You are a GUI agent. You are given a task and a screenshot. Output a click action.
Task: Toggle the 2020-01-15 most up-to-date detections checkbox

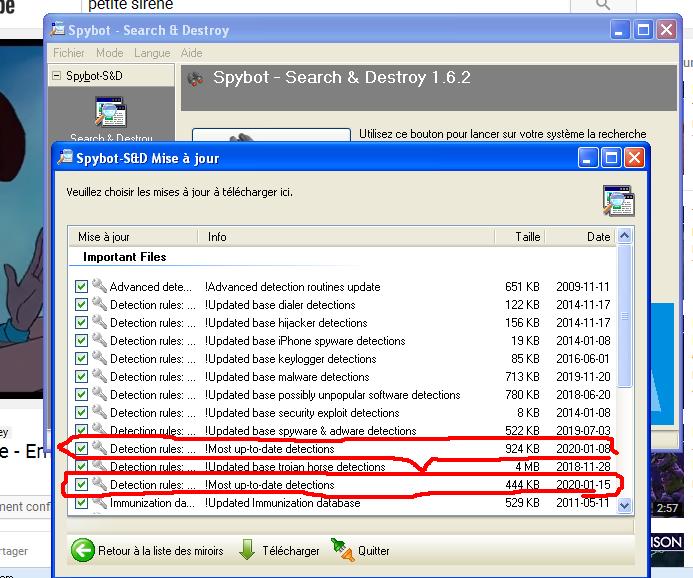tap(81, 485)
